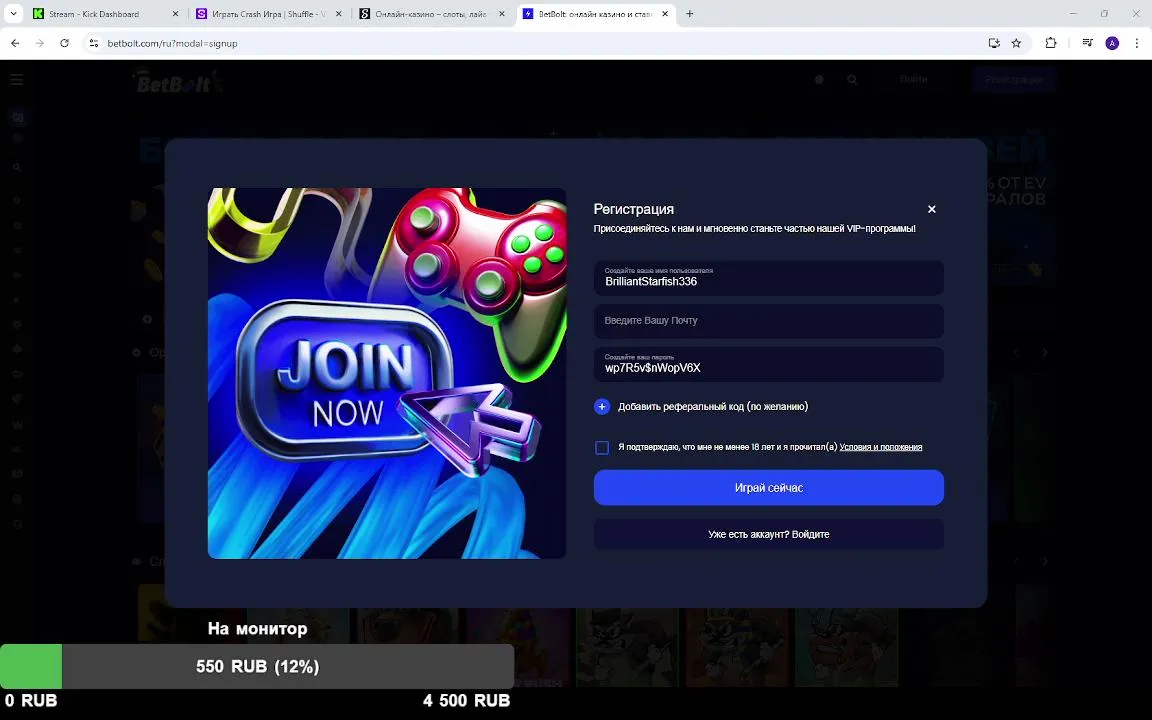Image resolution: width=1152 pixels, height=720 pixels.
Task: Click the dimmed Регистрация header button
Action: (1014, 79)
